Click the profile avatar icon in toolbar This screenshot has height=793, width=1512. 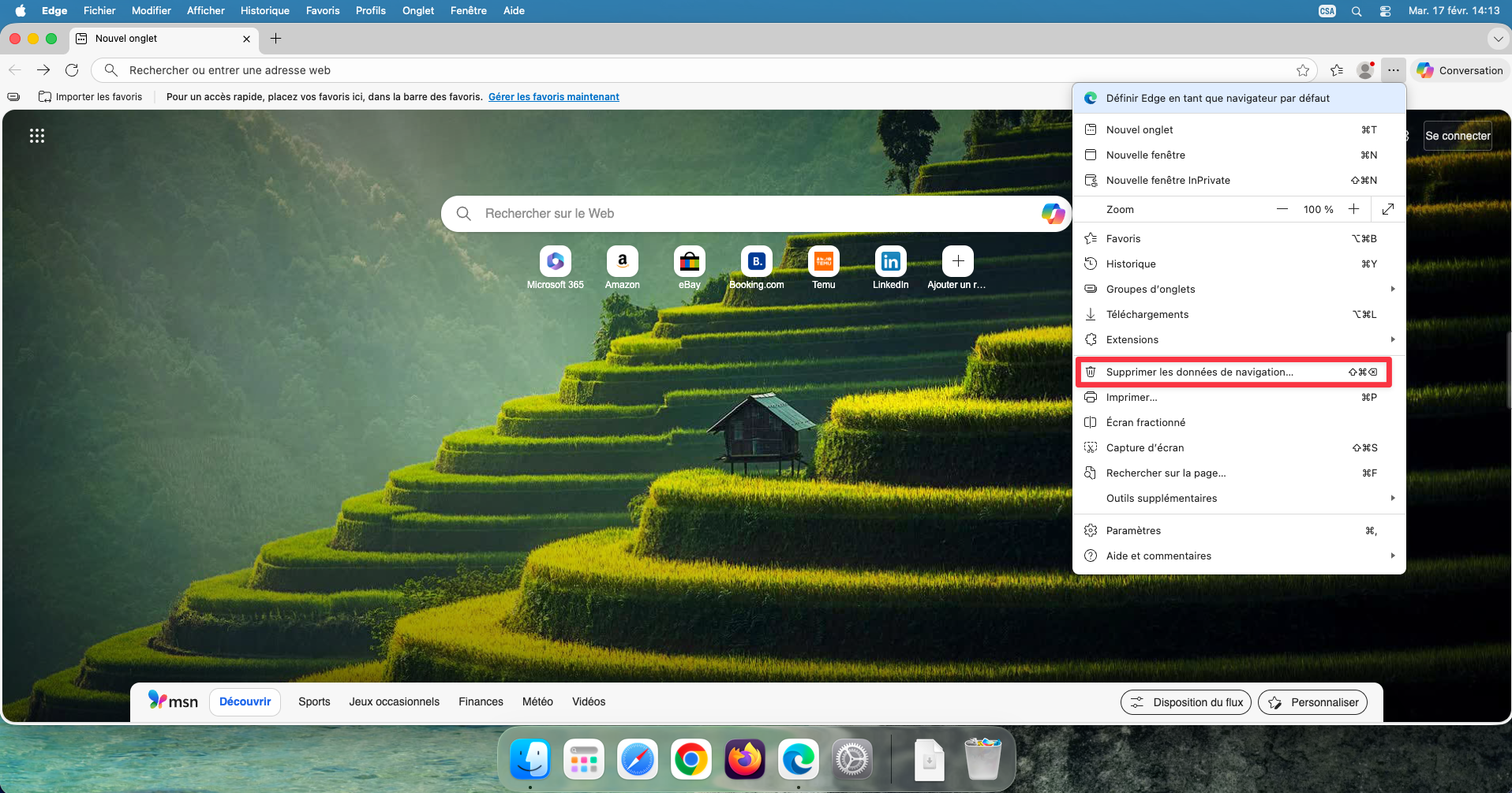[1365, 70]
